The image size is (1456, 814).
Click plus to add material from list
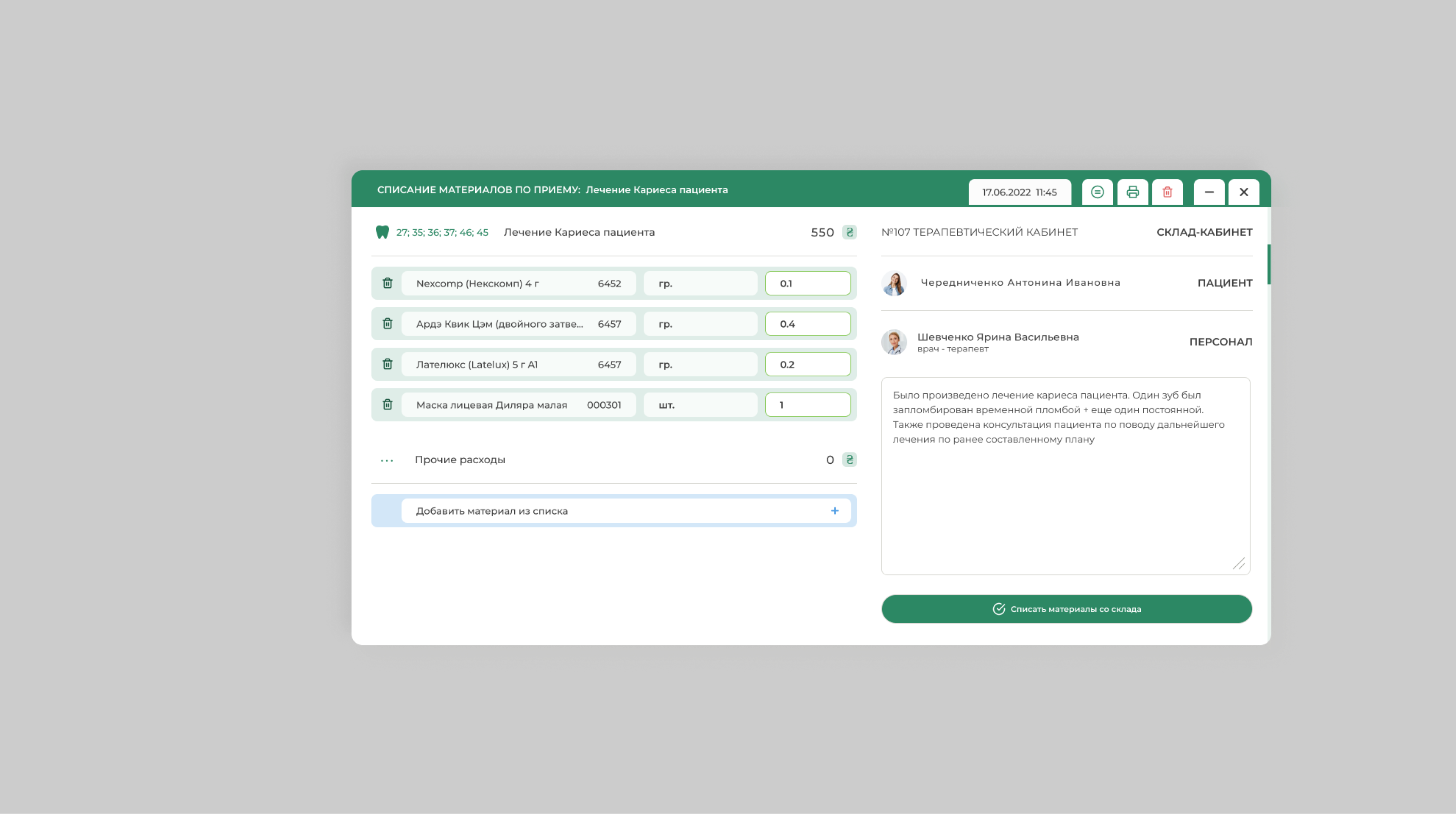tap(834, 511)
